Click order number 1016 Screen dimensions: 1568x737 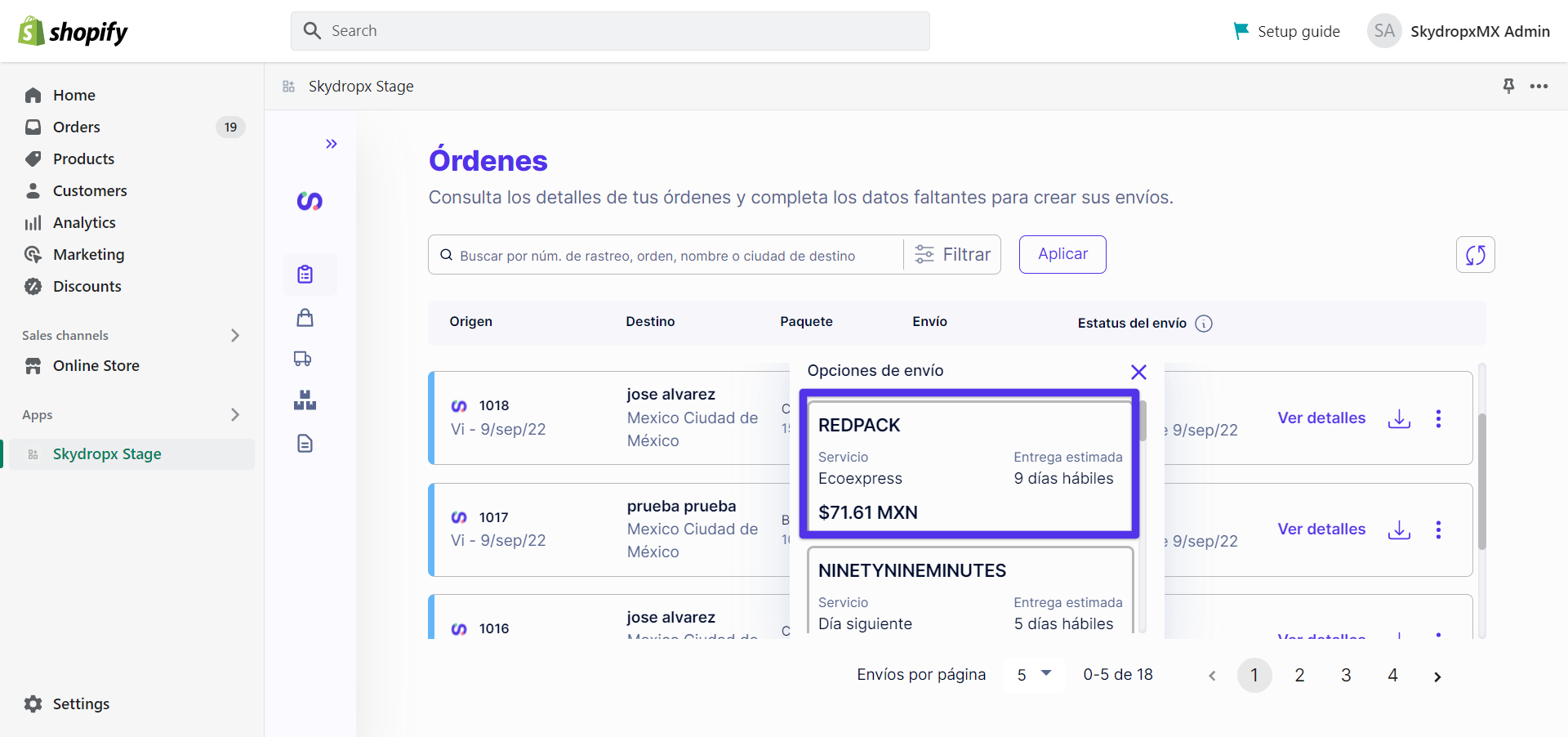coord(494,628)
